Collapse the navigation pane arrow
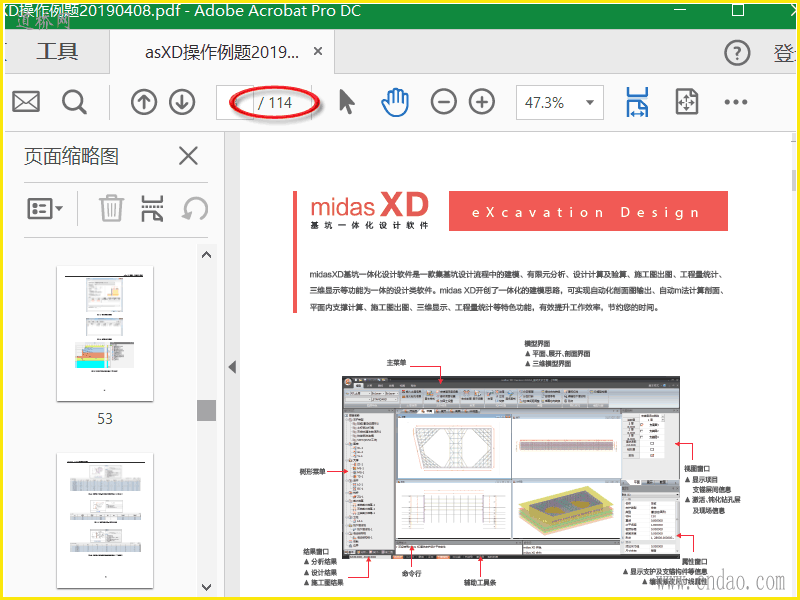 [232, 366]
